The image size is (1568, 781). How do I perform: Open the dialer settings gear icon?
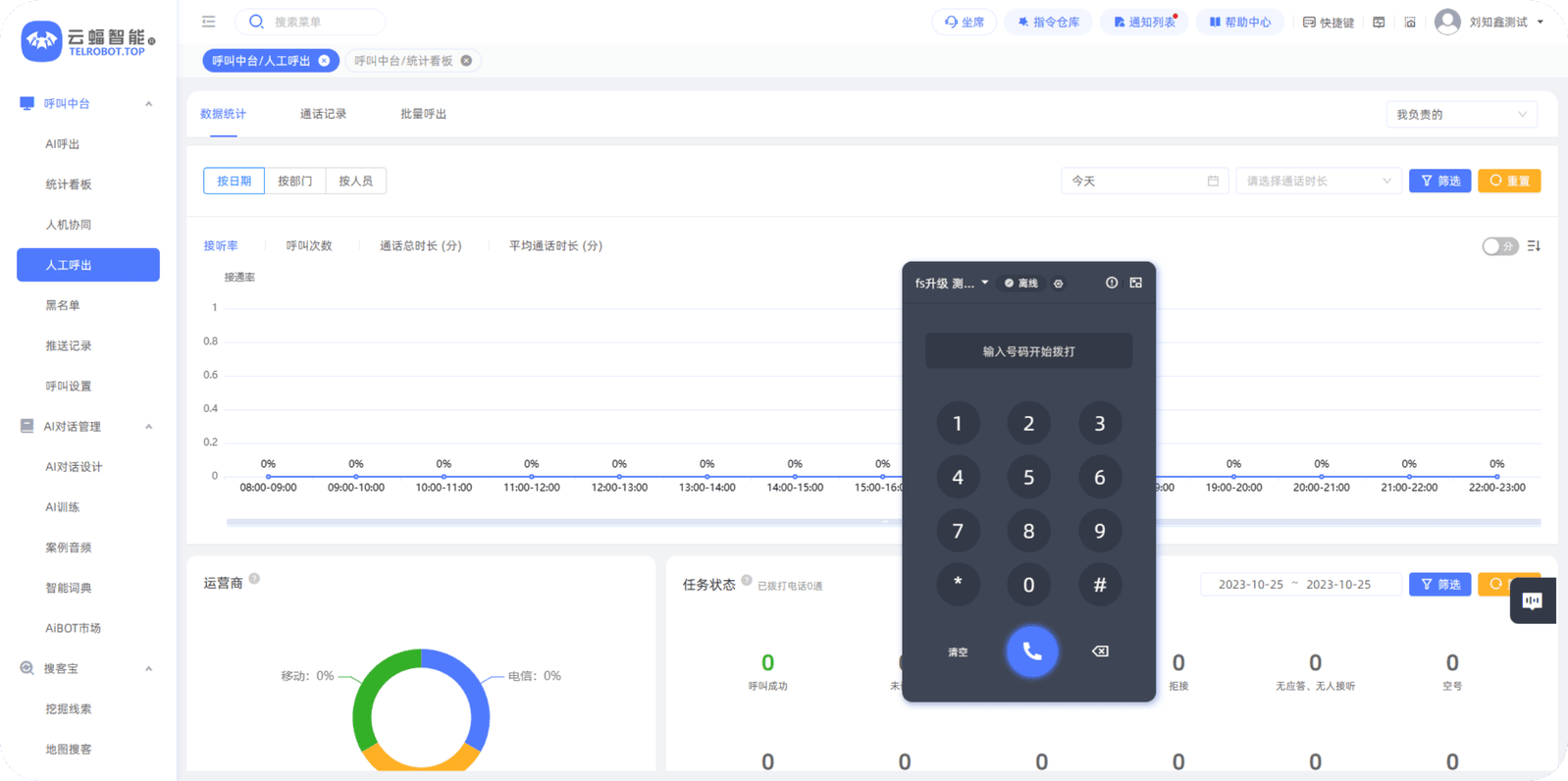(1058, 284)
